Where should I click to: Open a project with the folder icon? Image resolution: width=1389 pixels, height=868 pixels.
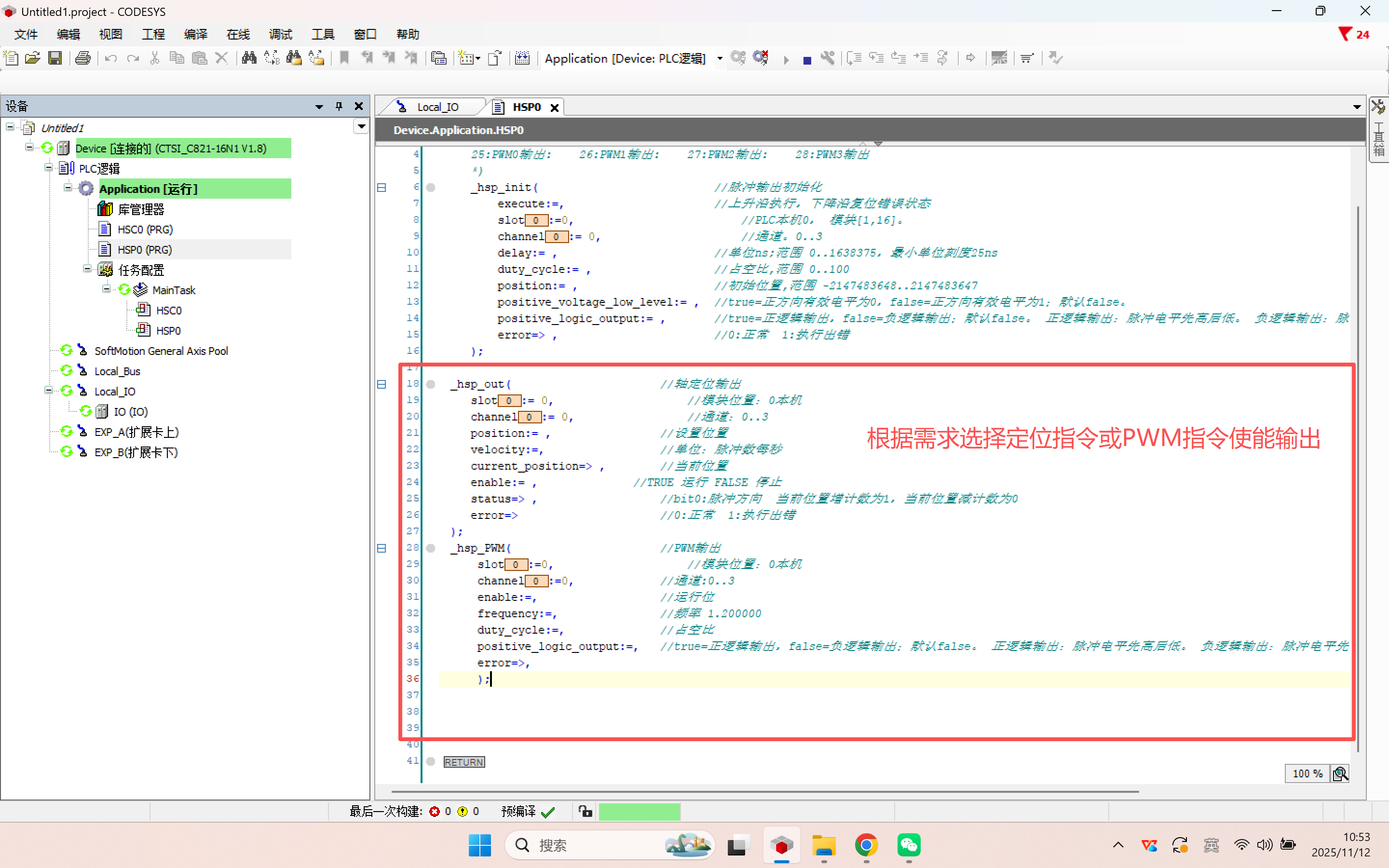click(33, 58)
